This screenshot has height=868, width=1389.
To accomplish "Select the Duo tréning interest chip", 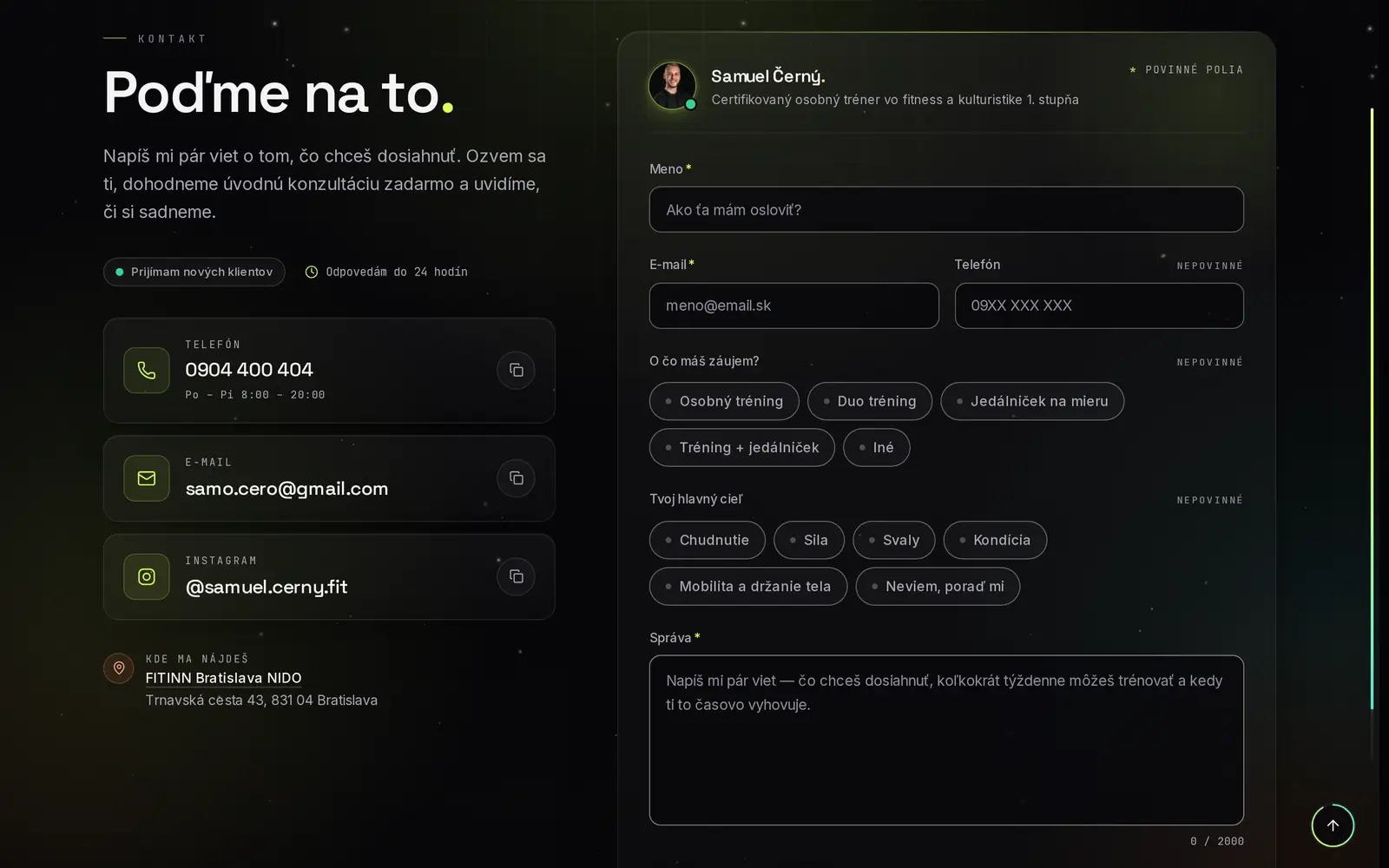I will (870, 401).
